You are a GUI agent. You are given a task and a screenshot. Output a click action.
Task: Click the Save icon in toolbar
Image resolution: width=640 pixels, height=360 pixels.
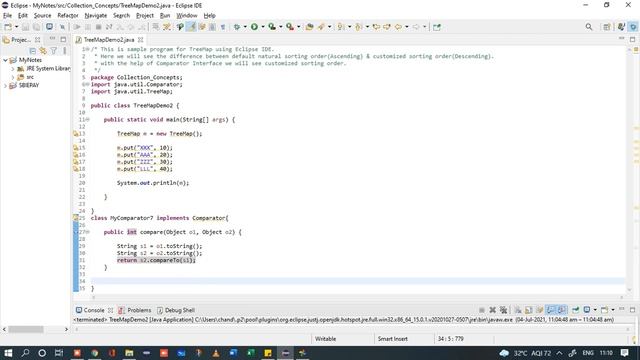[x=25, y=27]
